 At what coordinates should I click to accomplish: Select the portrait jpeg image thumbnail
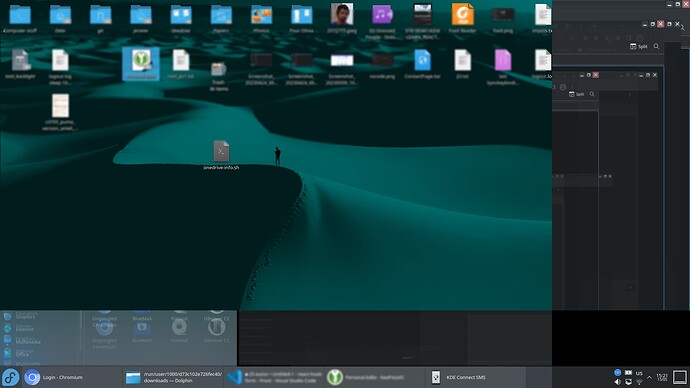pyautogui.click(x=342, y=18)
